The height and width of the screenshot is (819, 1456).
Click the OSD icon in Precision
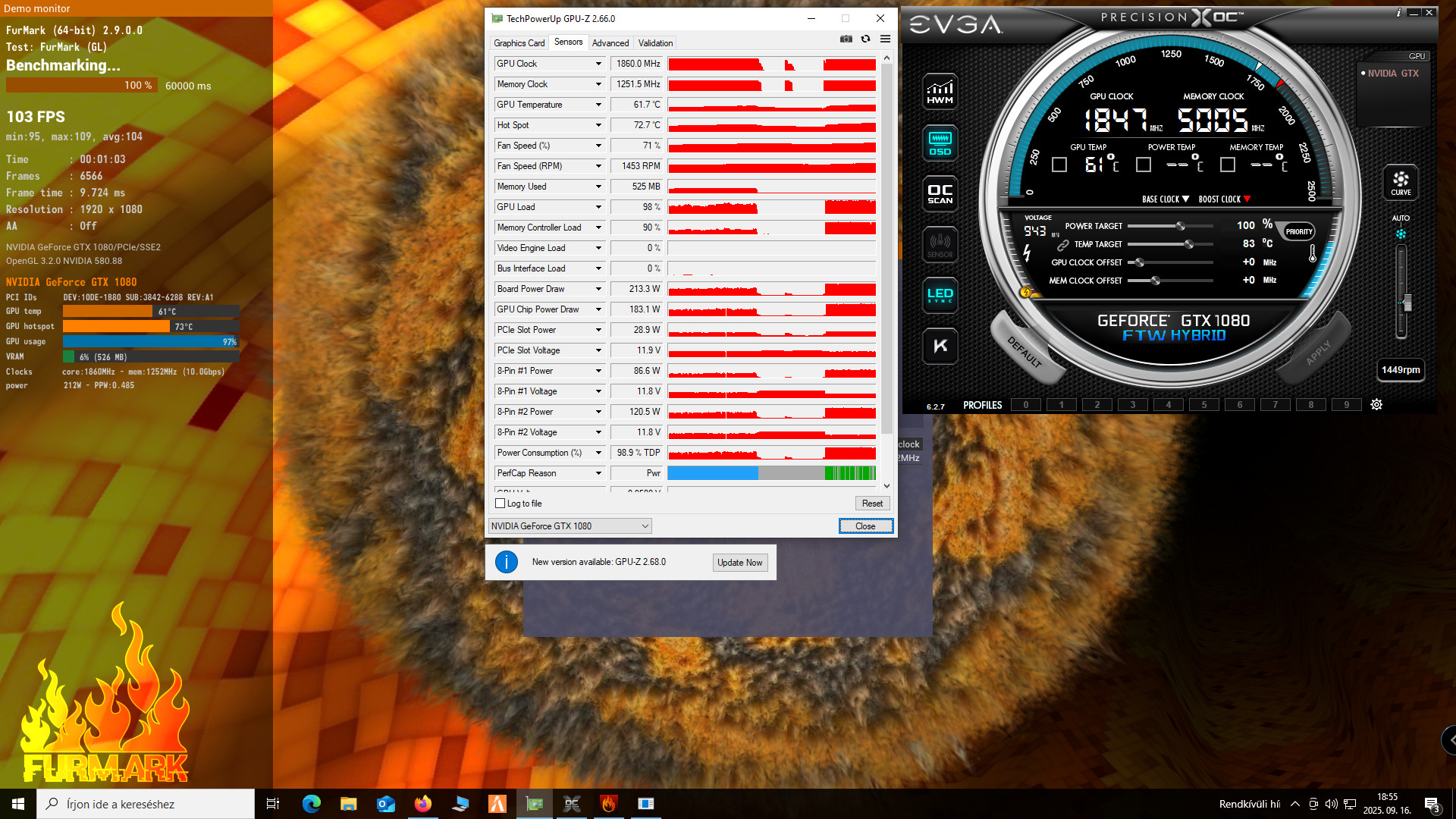(940, 143)
